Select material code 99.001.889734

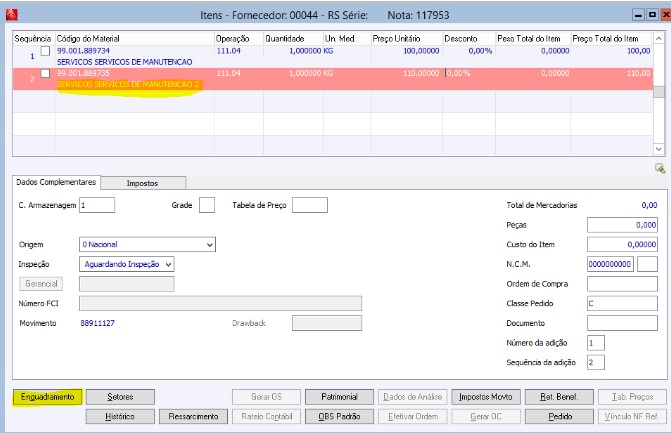tap(83, 51)
